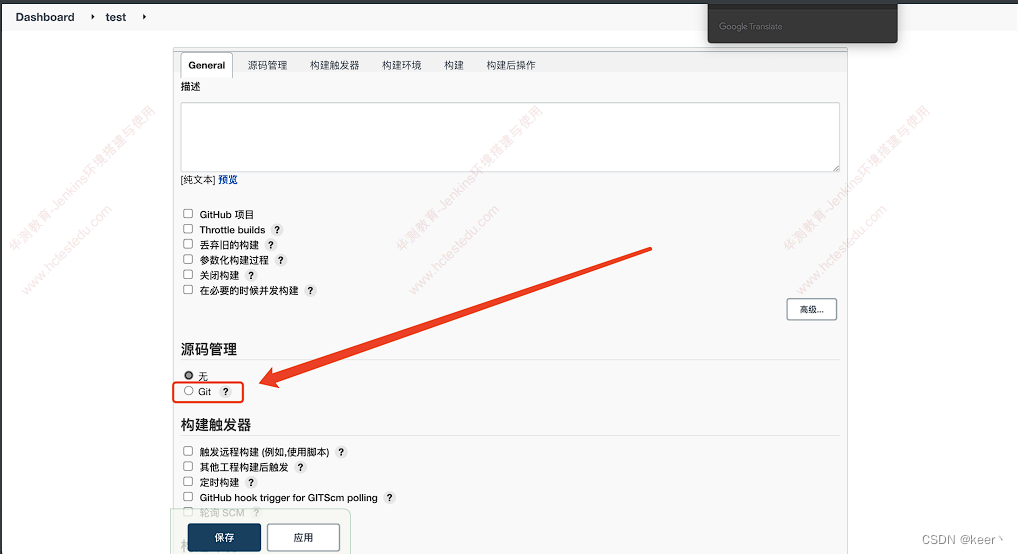1018x554 pixels.
Task: Switch to the 源码管理 tab
Action: 267,65
